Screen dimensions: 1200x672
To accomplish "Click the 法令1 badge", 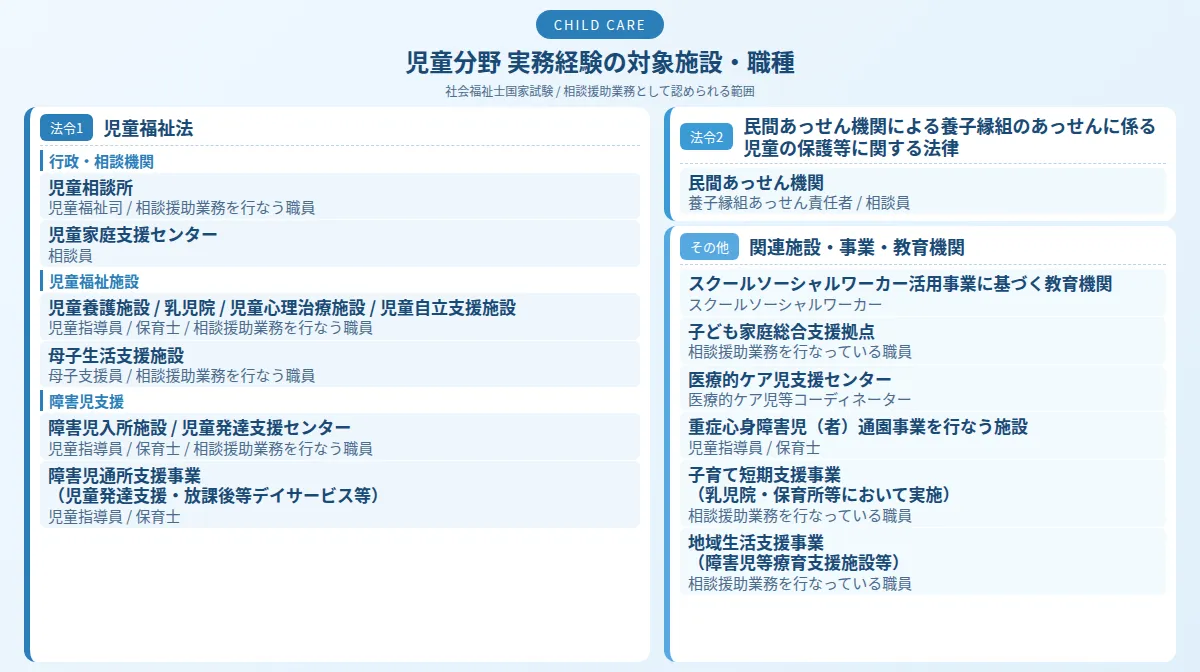I will pos(67,128).
